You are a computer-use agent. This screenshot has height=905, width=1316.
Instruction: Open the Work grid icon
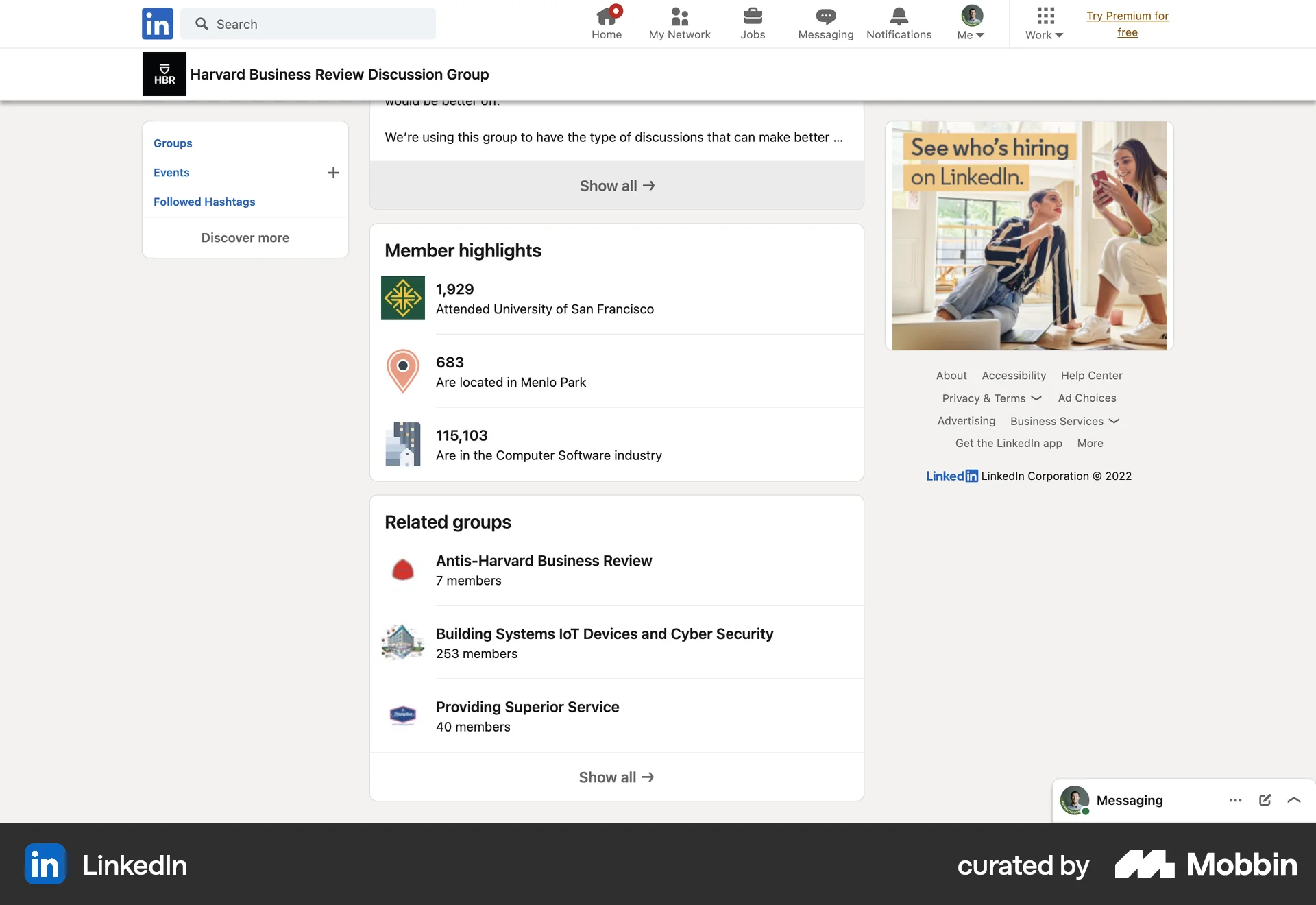tap(1043, 16)
